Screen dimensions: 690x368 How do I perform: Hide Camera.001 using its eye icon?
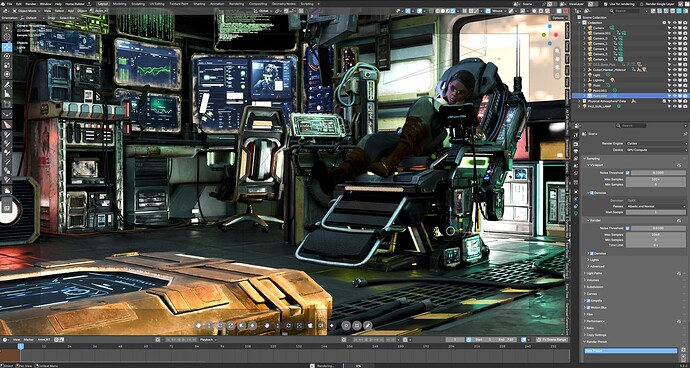[674, 33]
